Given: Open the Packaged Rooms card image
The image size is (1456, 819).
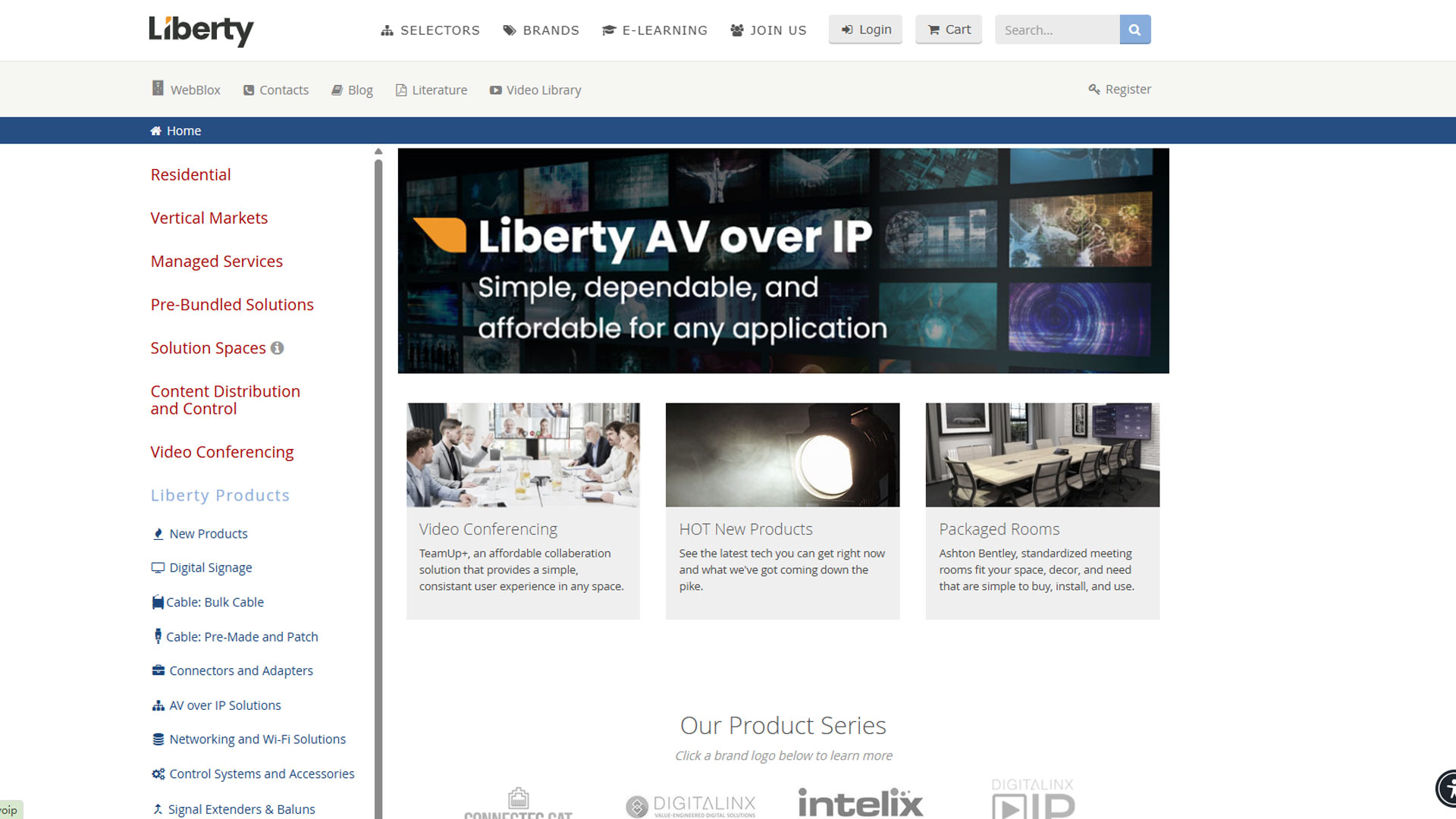Looking at the screenshot, I should (x=1043, y=455).
